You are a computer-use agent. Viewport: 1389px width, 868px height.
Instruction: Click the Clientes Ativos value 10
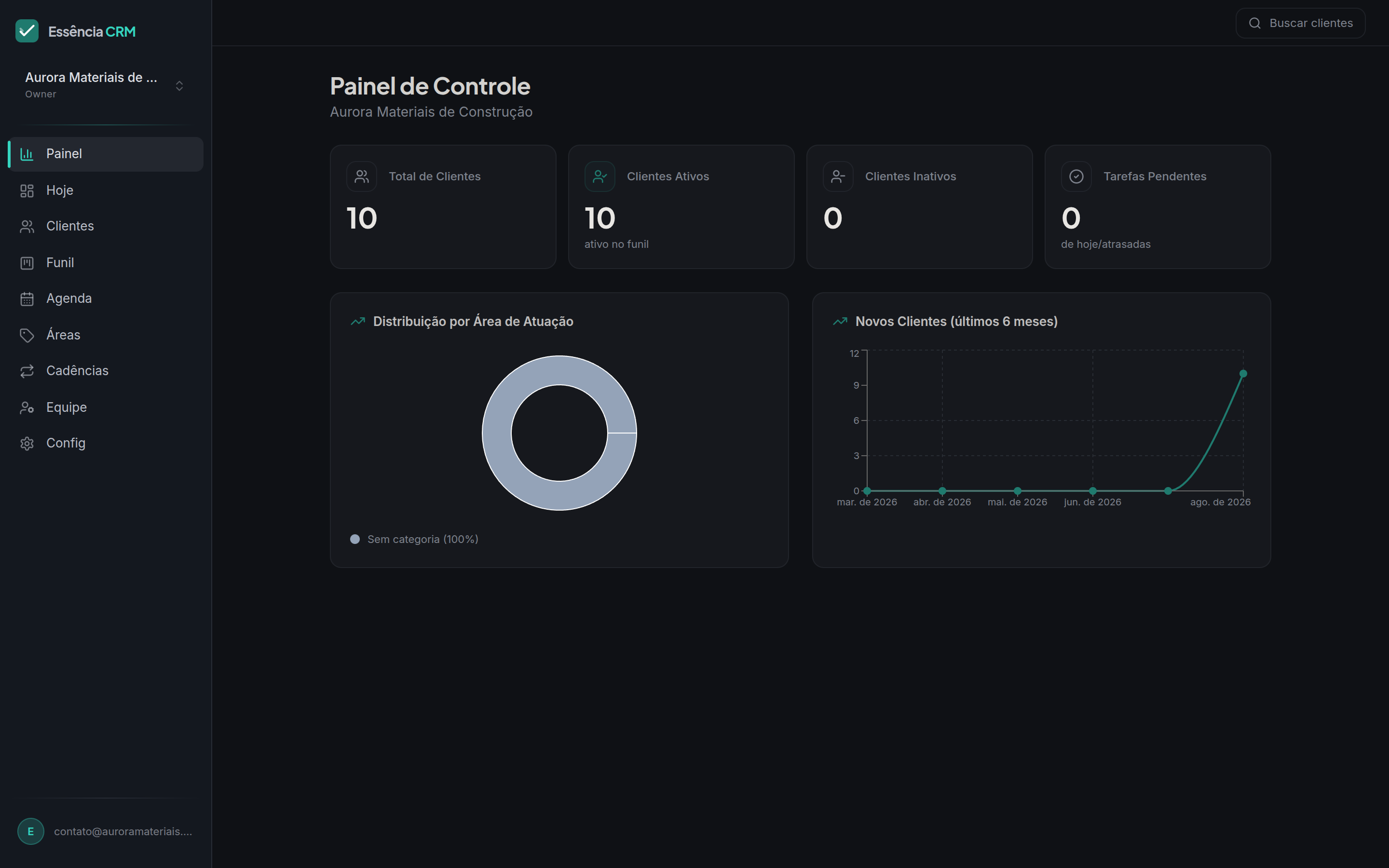(600, 218)
